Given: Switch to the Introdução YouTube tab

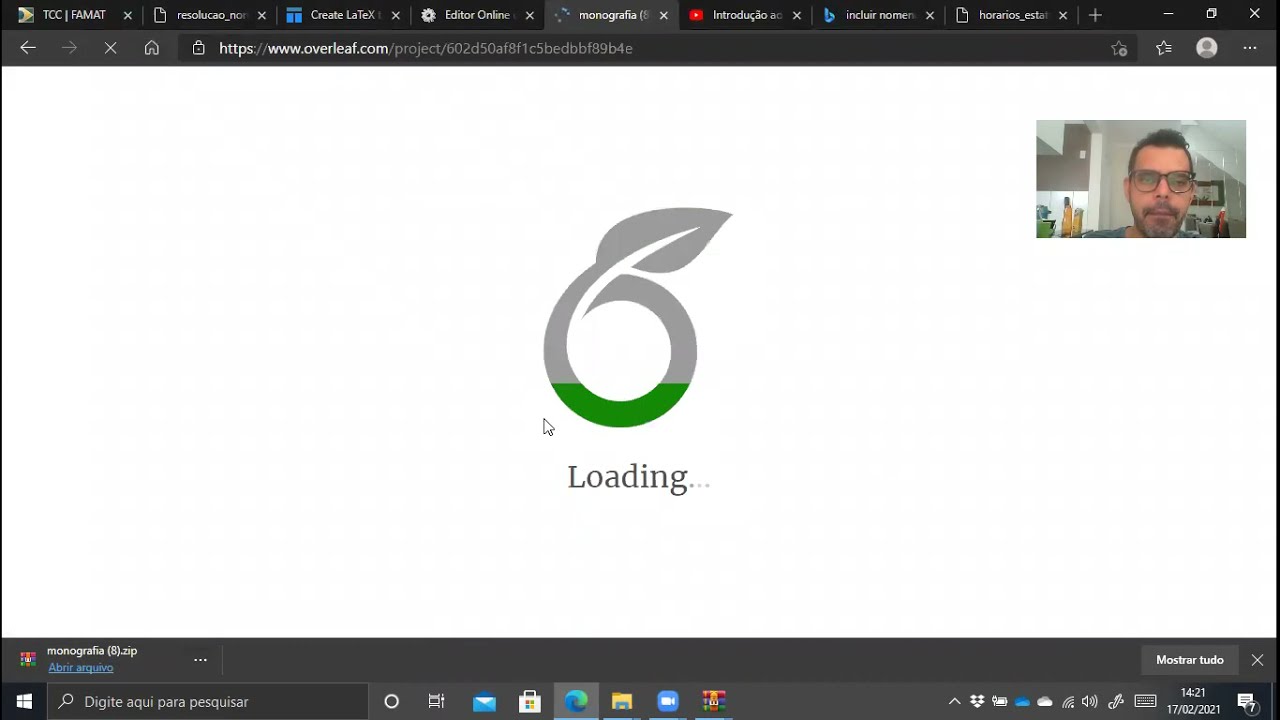Looking at the screenshot, I should tap(745, 15).
